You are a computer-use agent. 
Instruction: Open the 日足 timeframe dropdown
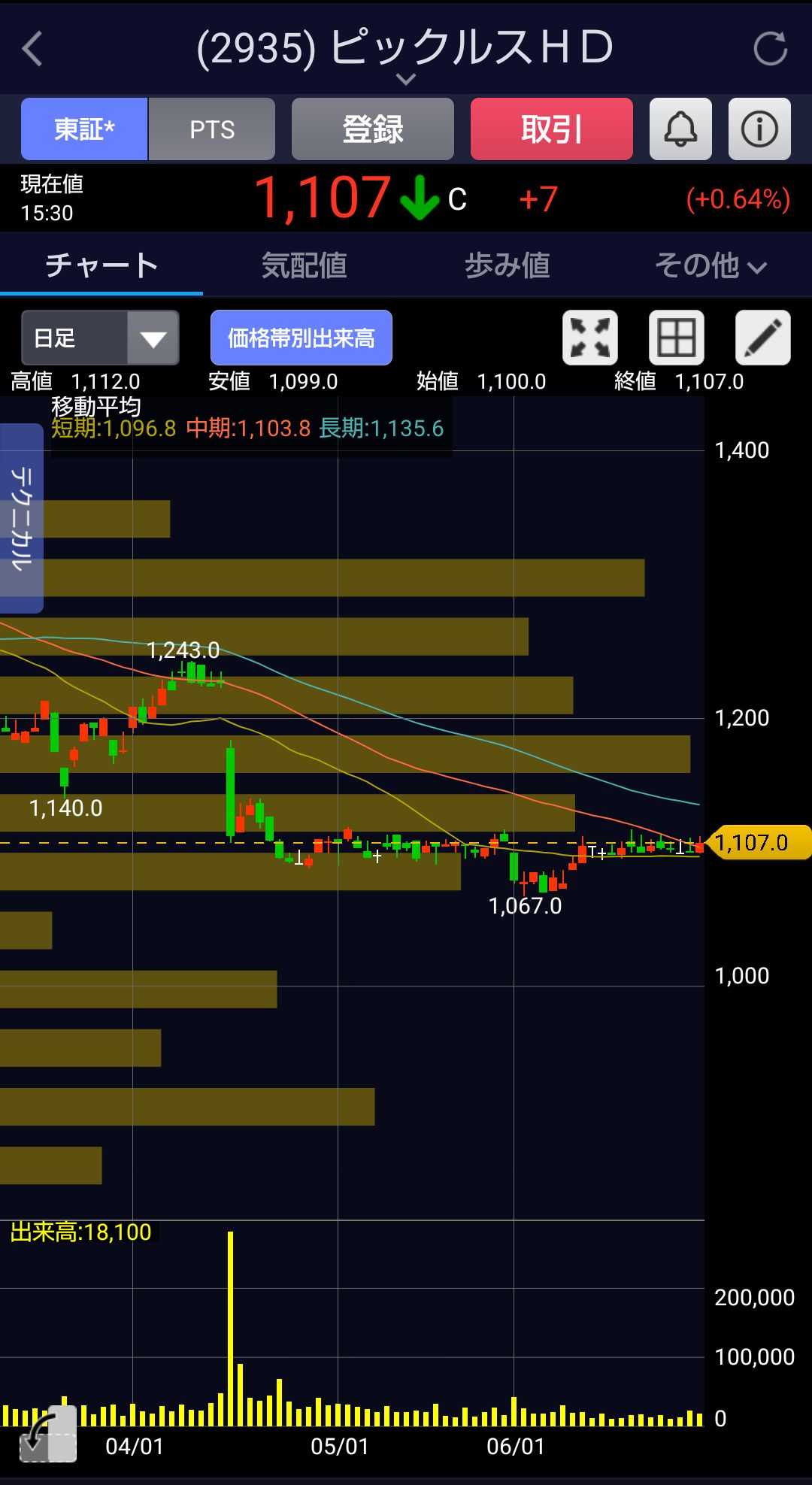pyautogui.click(x=100, y=338)
